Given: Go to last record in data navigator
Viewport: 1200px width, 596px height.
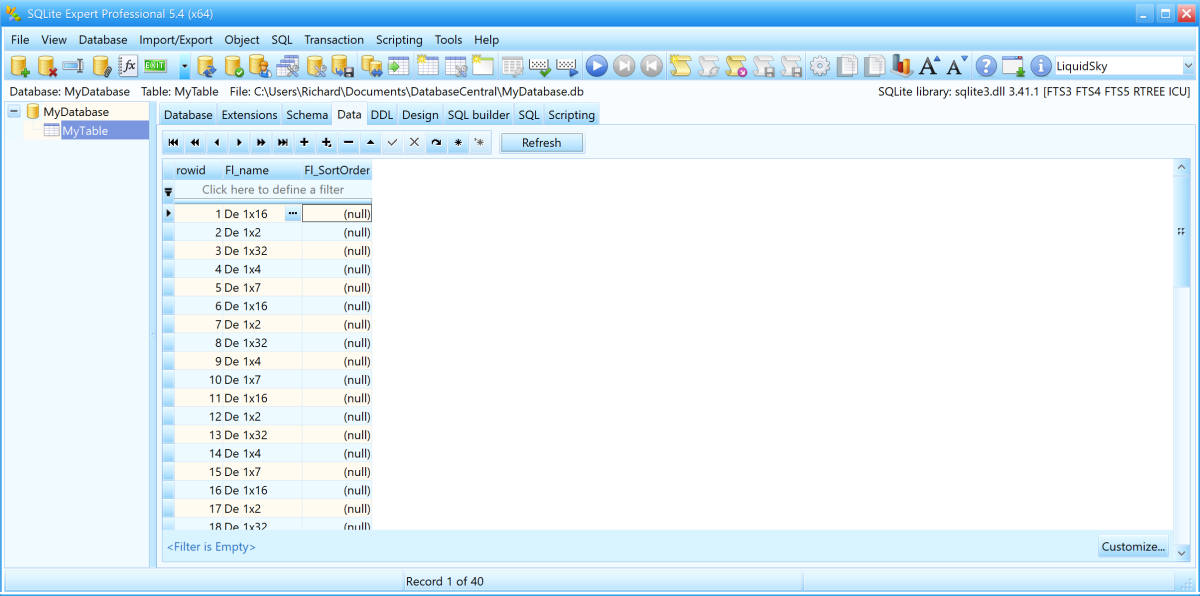Looking at the screenshot, I should 283,143.
